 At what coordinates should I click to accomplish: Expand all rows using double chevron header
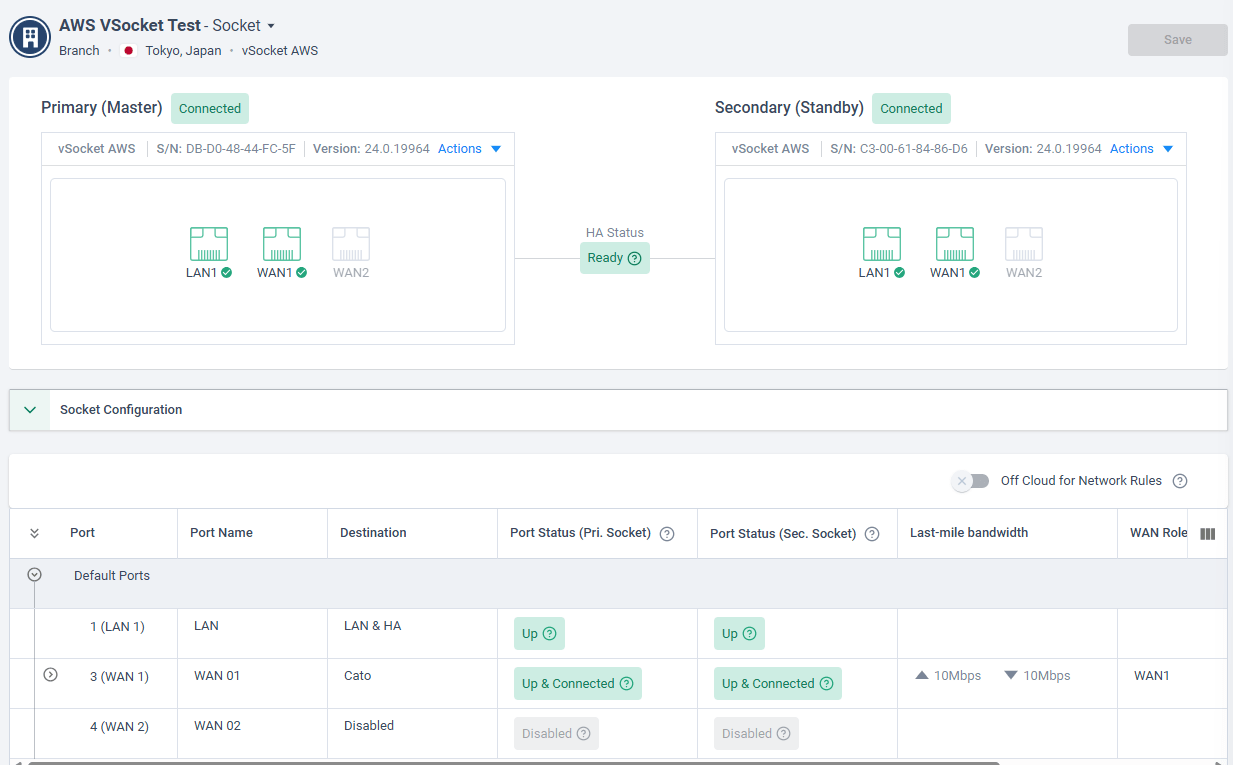(35, 533)
